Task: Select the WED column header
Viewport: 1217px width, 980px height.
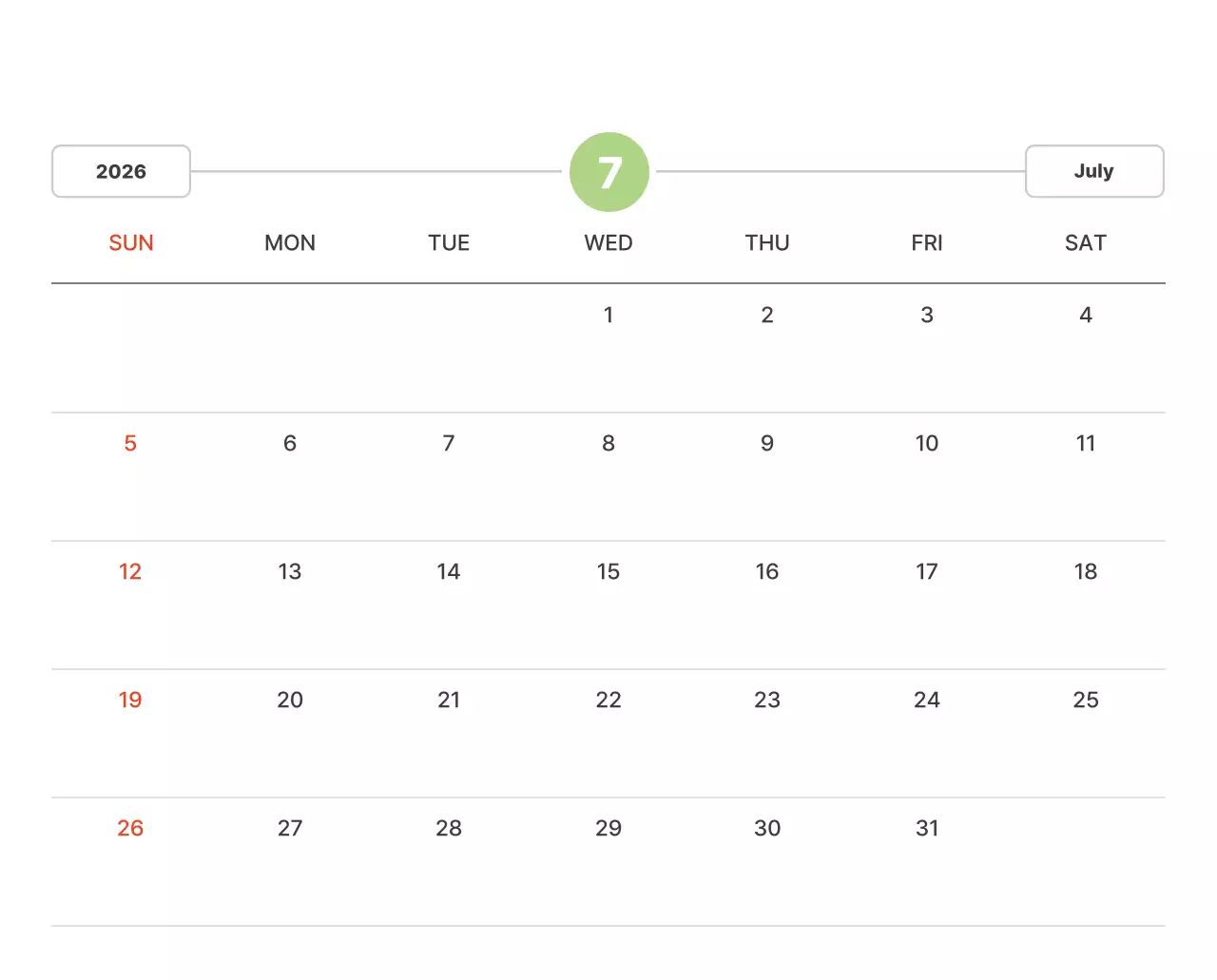Action: [608, 243]
